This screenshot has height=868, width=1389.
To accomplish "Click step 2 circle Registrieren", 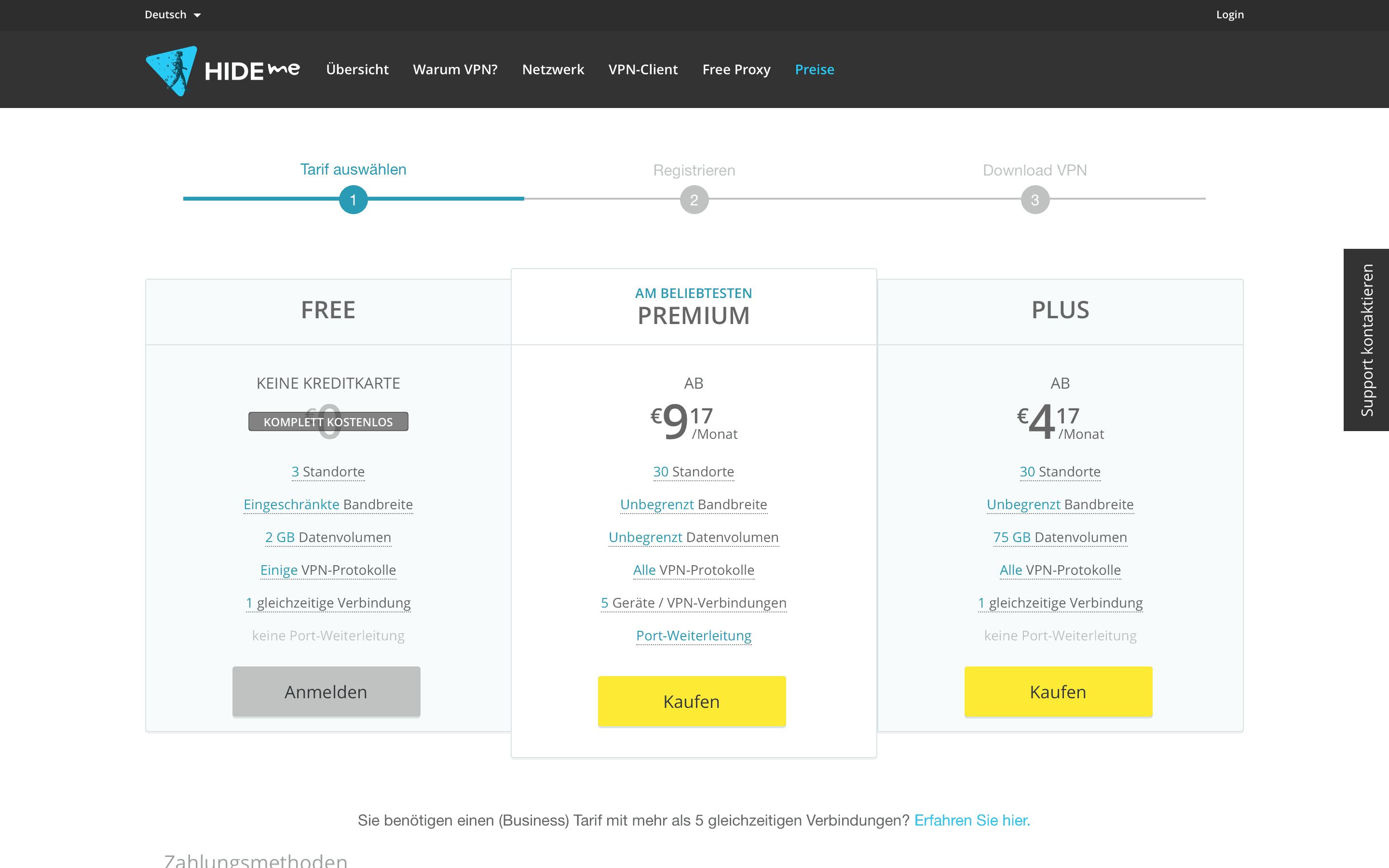I will click(x=694, y=200).
